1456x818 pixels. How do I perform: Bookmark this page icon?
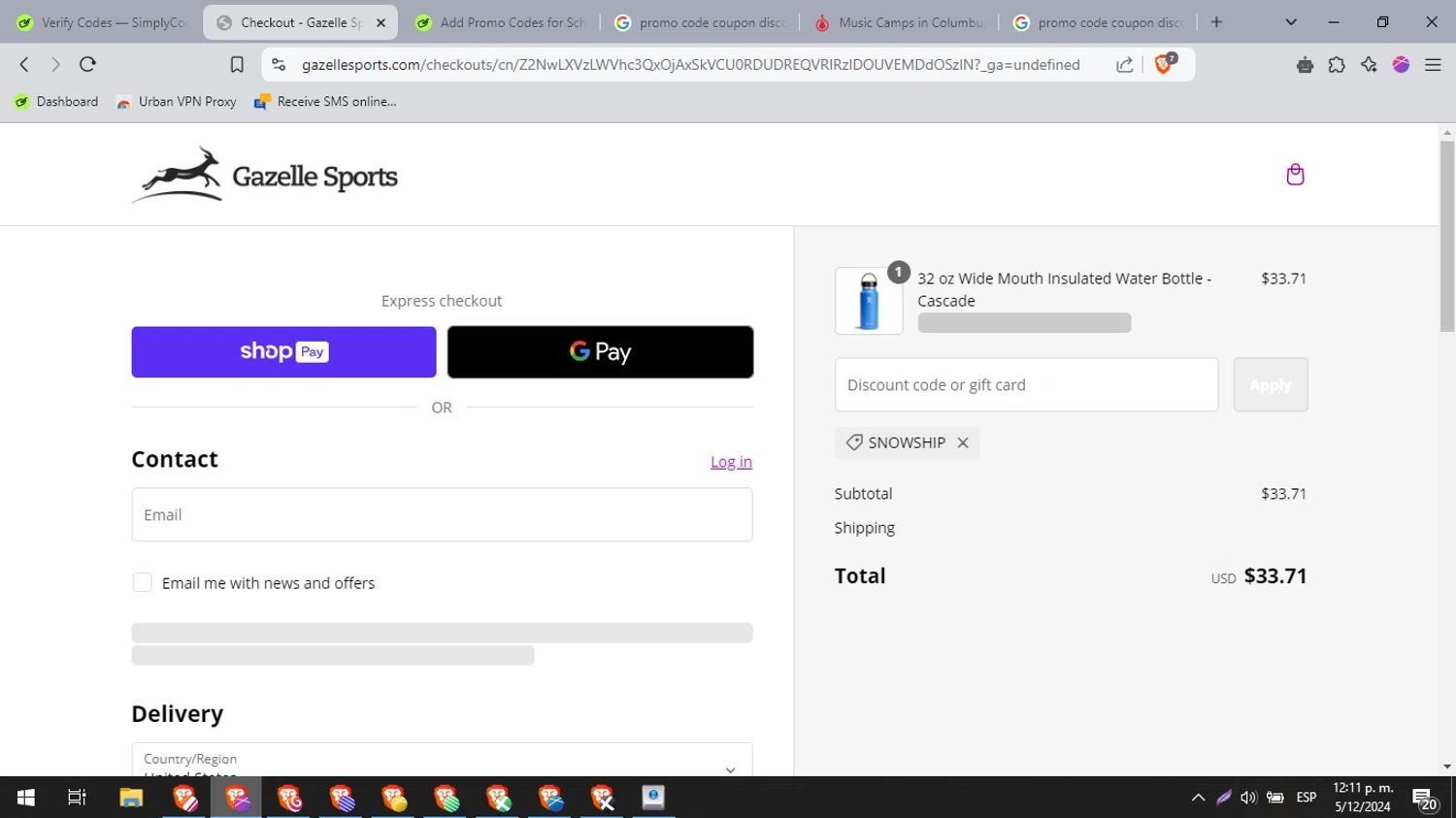point(237,64)
